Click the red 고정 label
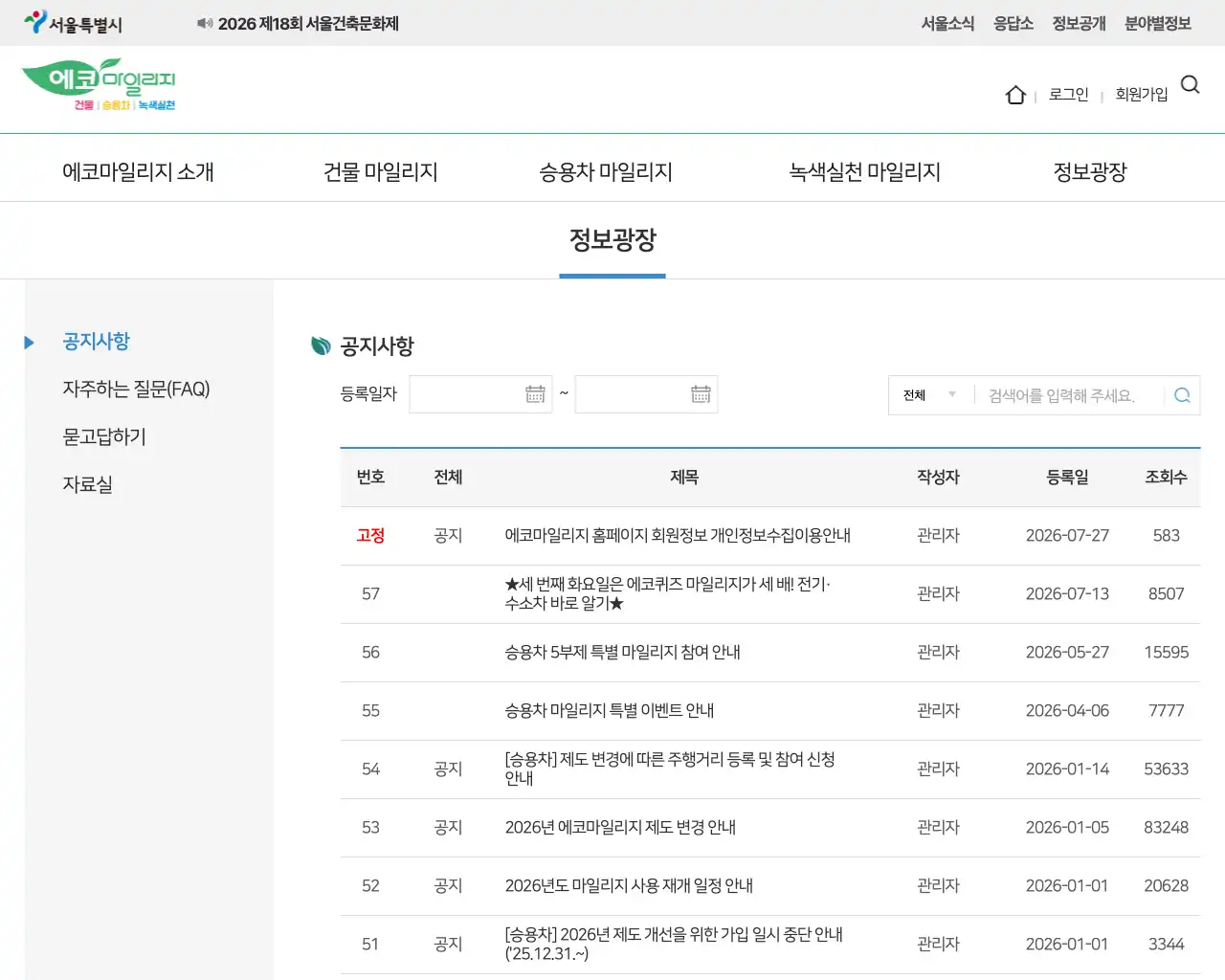 (x=370, y=536)
